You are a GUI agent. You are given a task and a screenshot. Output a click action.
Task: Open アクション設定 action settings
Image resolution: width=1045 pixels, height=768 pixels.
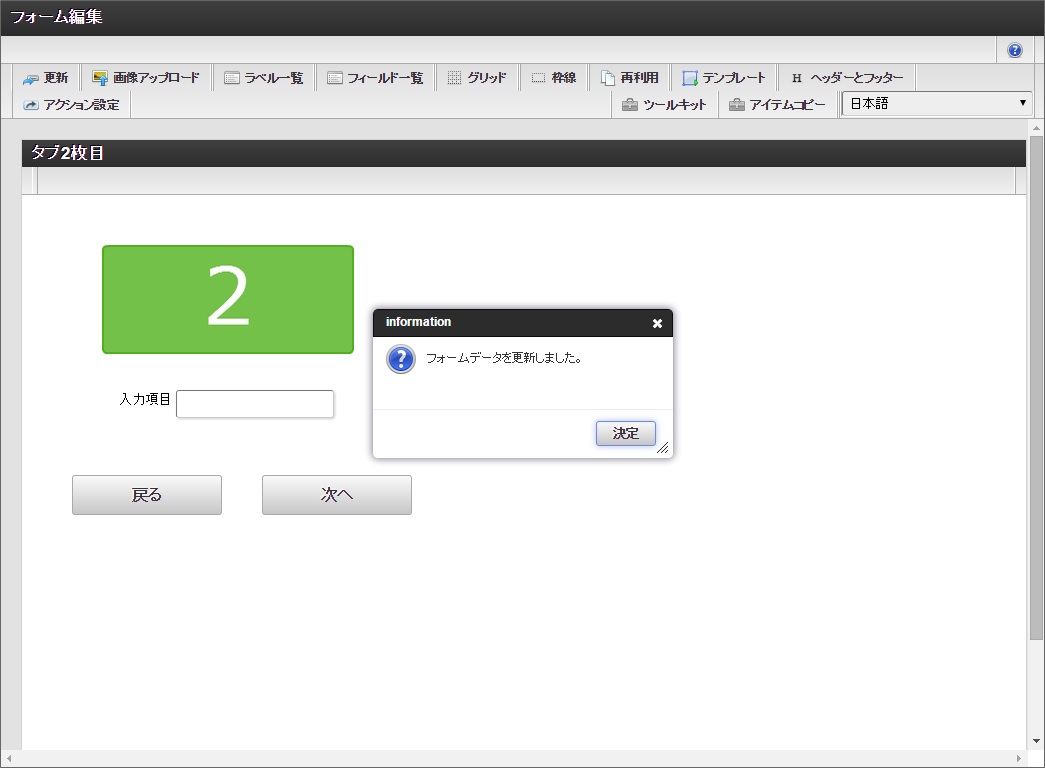[x=72, y=105]
